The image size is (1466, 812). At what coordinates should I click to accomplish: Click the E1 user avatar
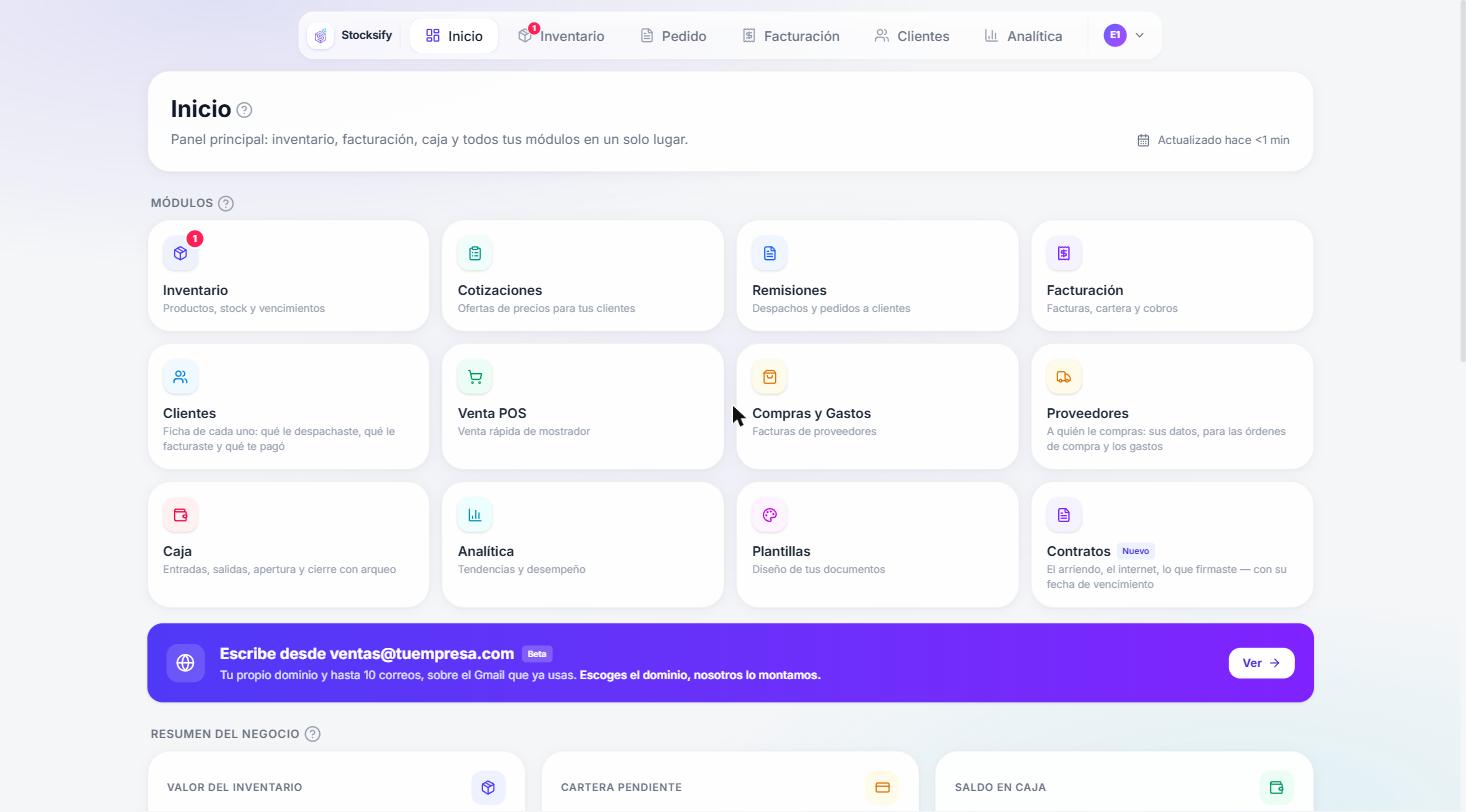[x=1115, y=35]
